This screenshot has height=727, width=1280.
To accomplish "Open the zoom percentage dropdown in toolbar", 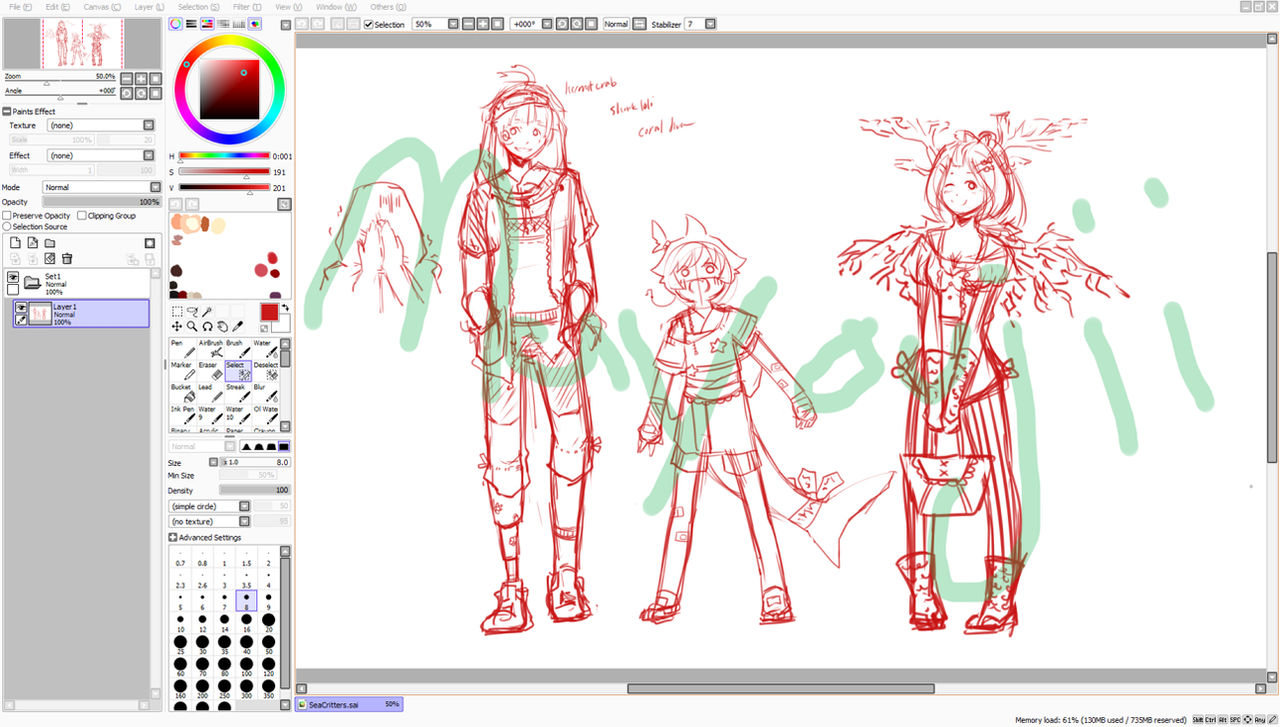I will click(453, 24).
